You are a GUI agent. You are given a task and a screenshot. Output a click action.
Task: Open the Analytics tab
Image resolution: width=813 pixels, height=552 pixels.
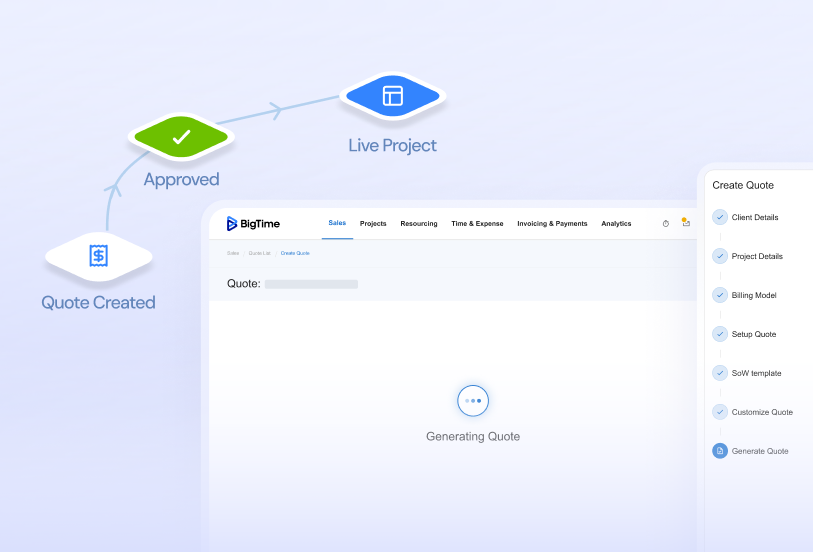(x=616, y=224)
